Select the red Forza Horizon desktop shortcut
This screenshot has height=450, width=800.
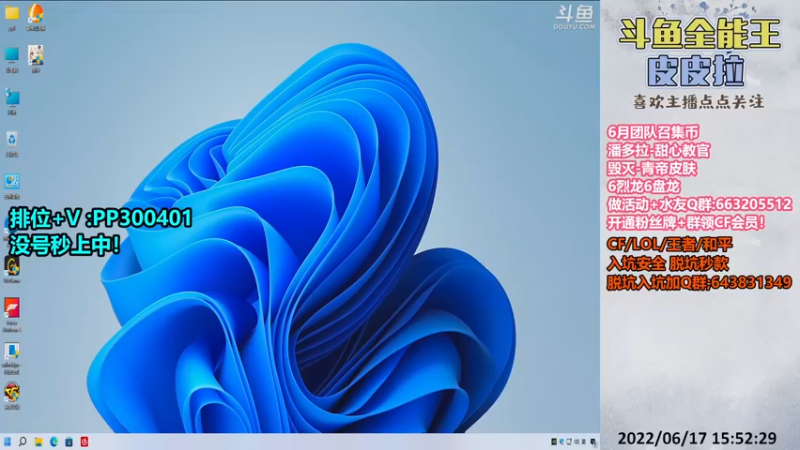12,308
